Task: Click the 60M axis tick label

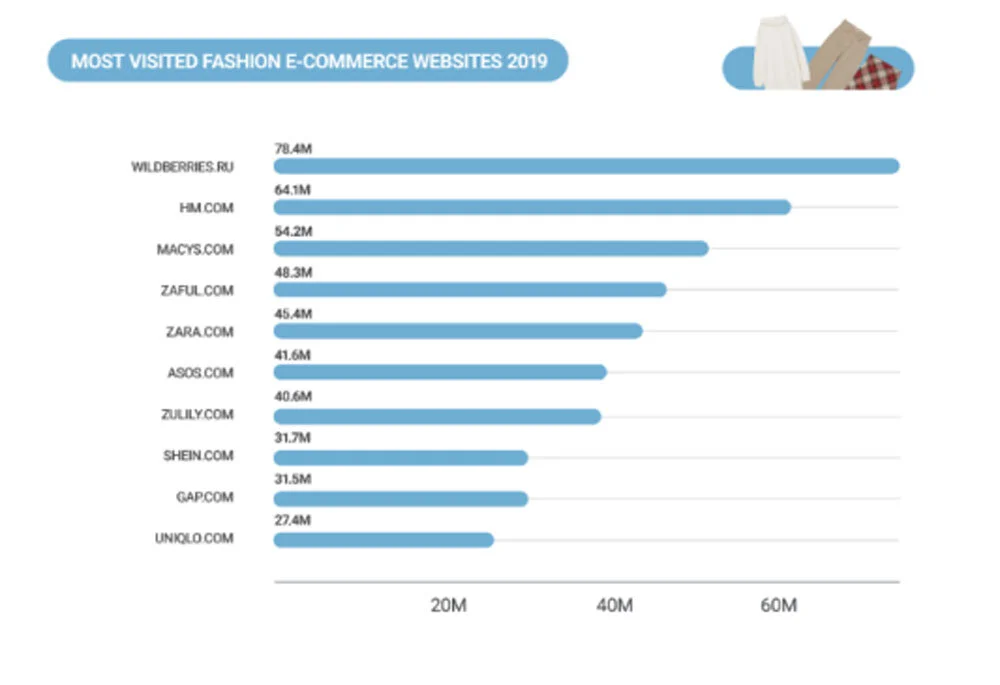Action: point(779,607)
